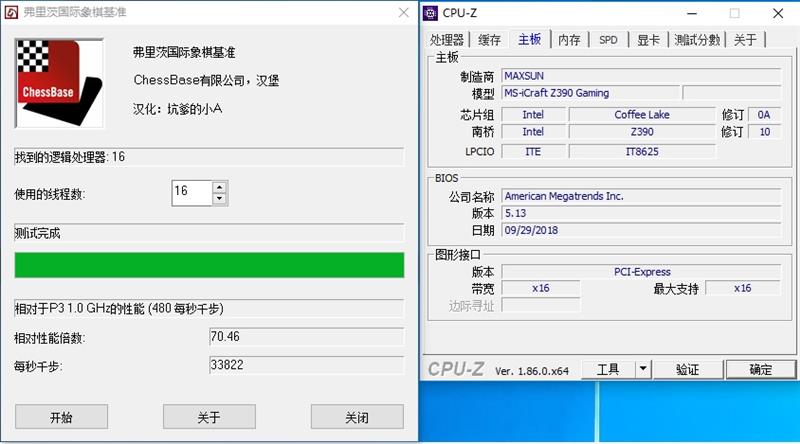Expand the 工具 dropdown arrow in CPU-Z
This screenshot has height=444, width=800.
[x=643, y=369]
